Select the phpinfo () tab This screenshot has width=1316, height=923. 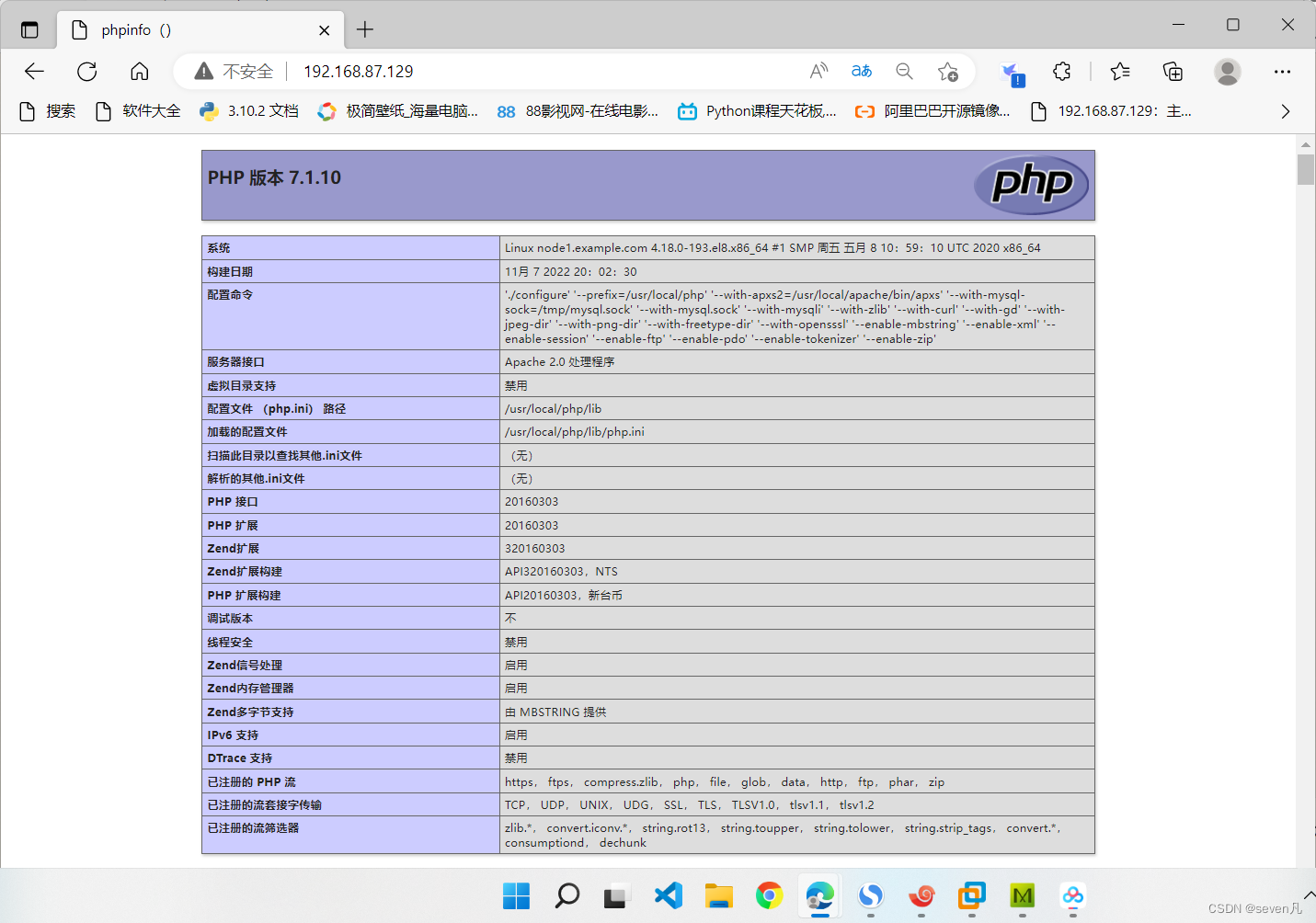pos(201,29)
